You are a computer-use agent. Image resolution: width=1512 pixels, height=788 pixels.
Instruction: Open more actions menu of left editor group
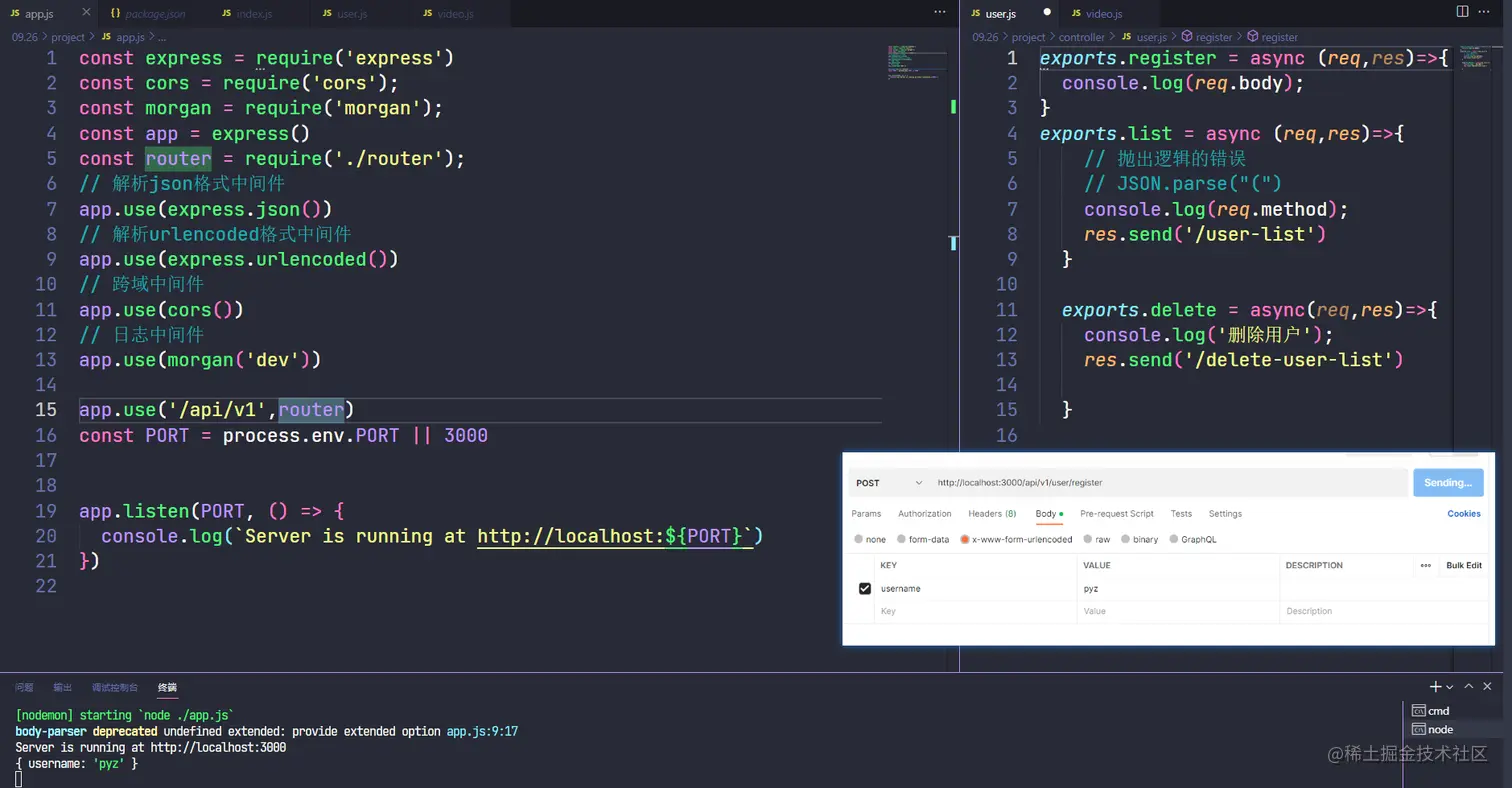939,12
